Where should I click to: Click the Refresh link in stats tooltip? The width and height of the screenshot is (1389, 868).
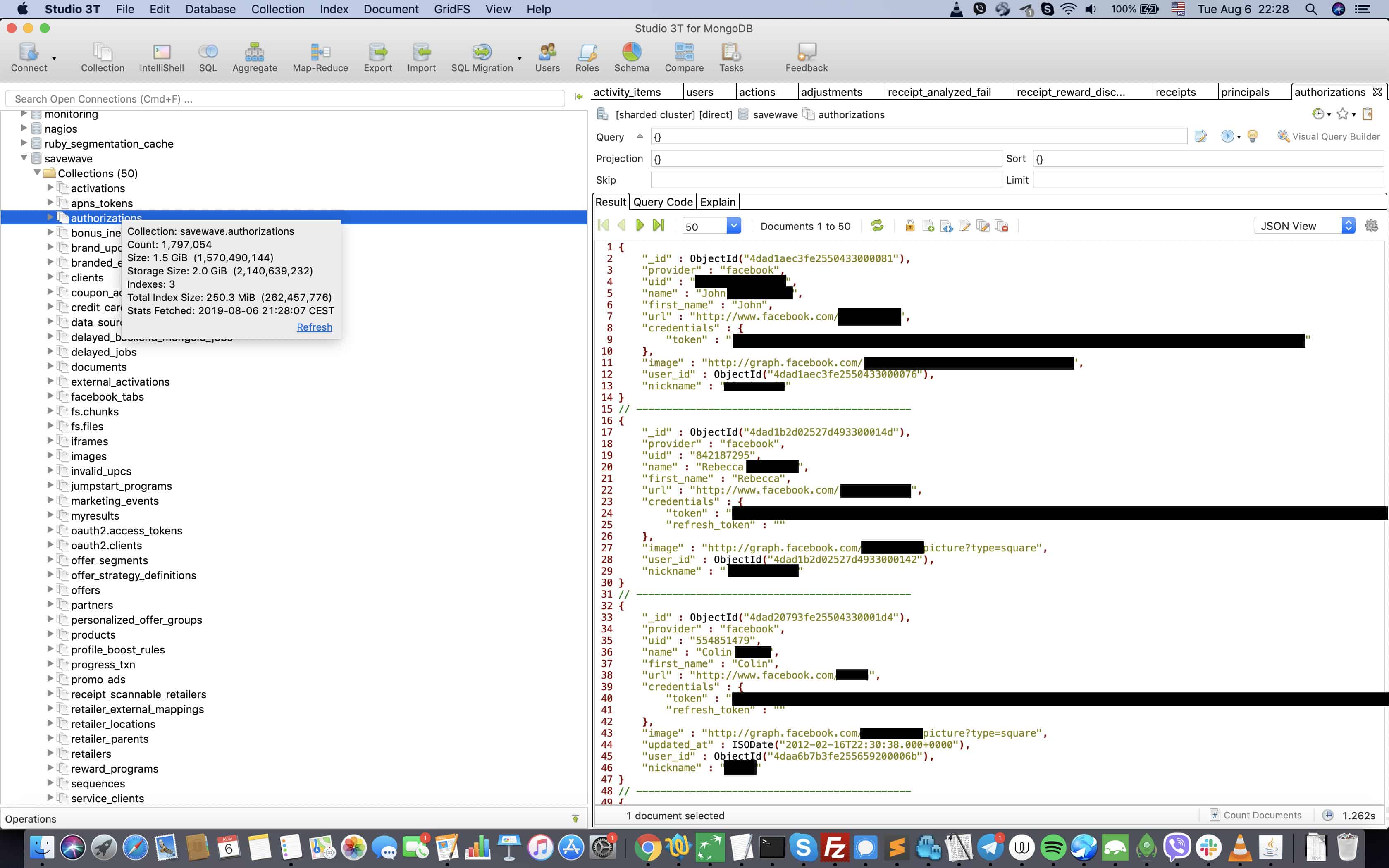[314, 327]
